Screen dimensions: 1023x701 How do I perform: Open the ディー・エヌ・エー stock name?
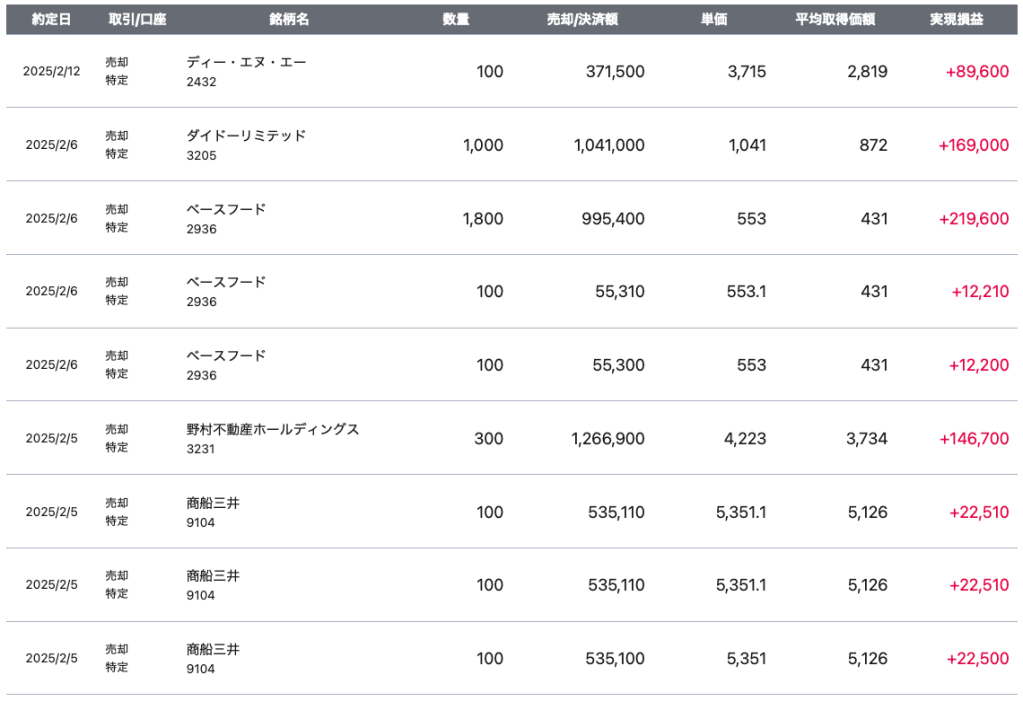(x=246, y=62)
